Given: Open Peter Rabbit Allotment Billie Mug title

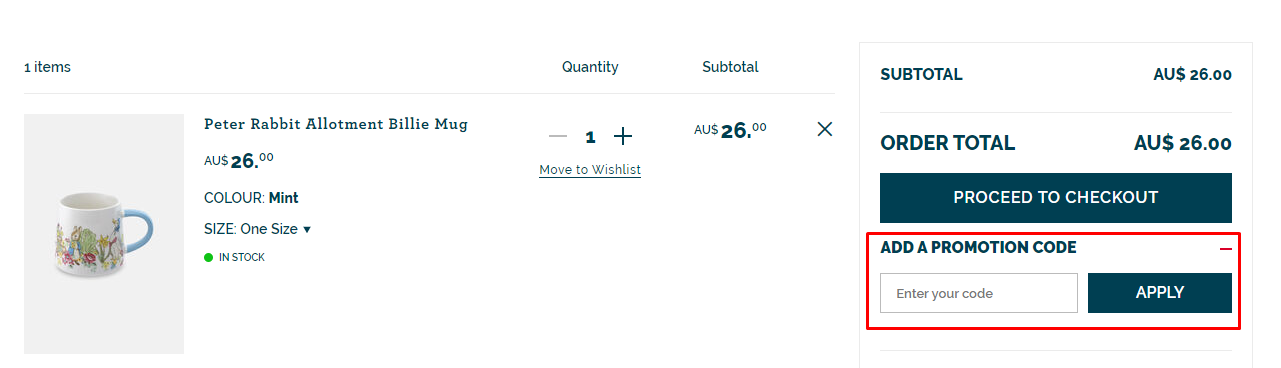Looking at the screenshot, I should 336,124.
